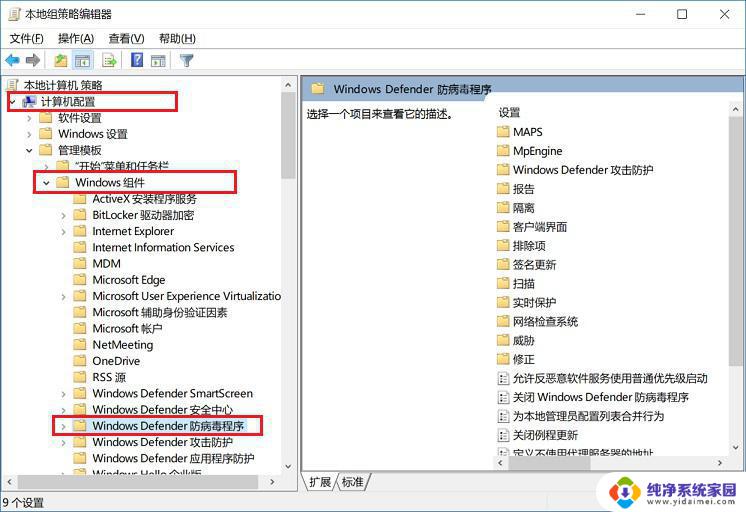Expand the BitLocker 驱动器加密 node
This screenshot has width=746, height=512.
click(x=63, y=216)
